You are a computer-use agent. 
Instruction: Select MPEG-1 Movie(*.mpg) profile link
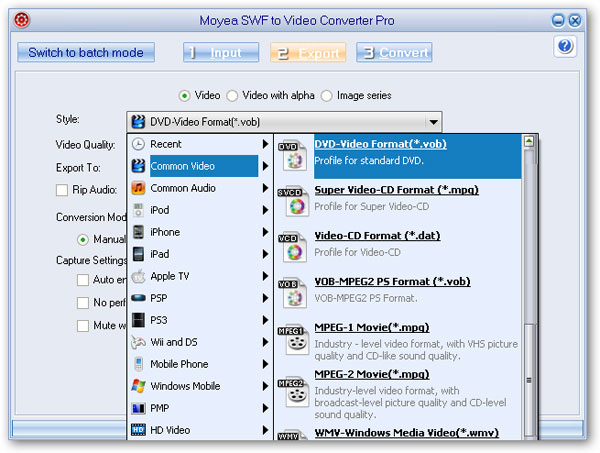pyautogui.click(x=372, y=328)
